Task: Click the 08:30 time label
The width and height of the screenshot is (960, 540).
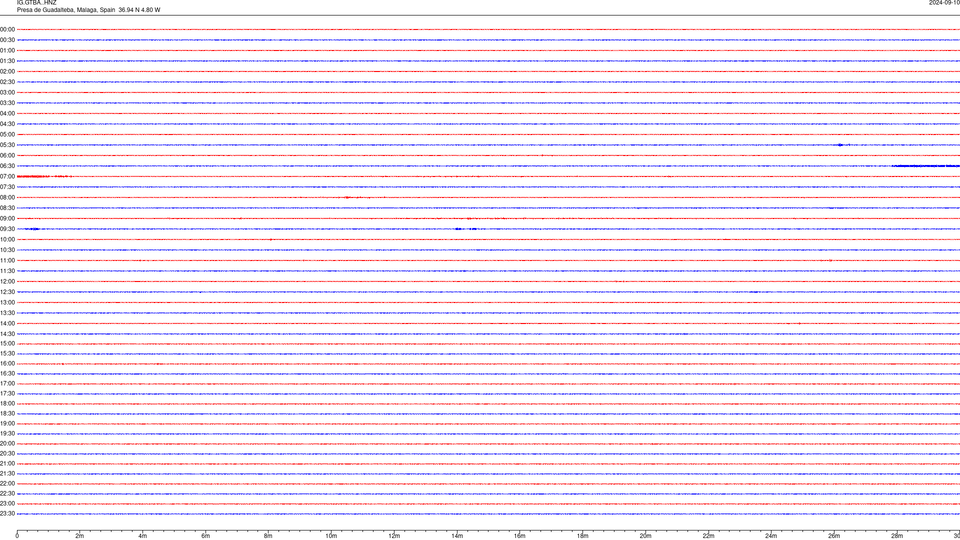Action: point(7,208)
